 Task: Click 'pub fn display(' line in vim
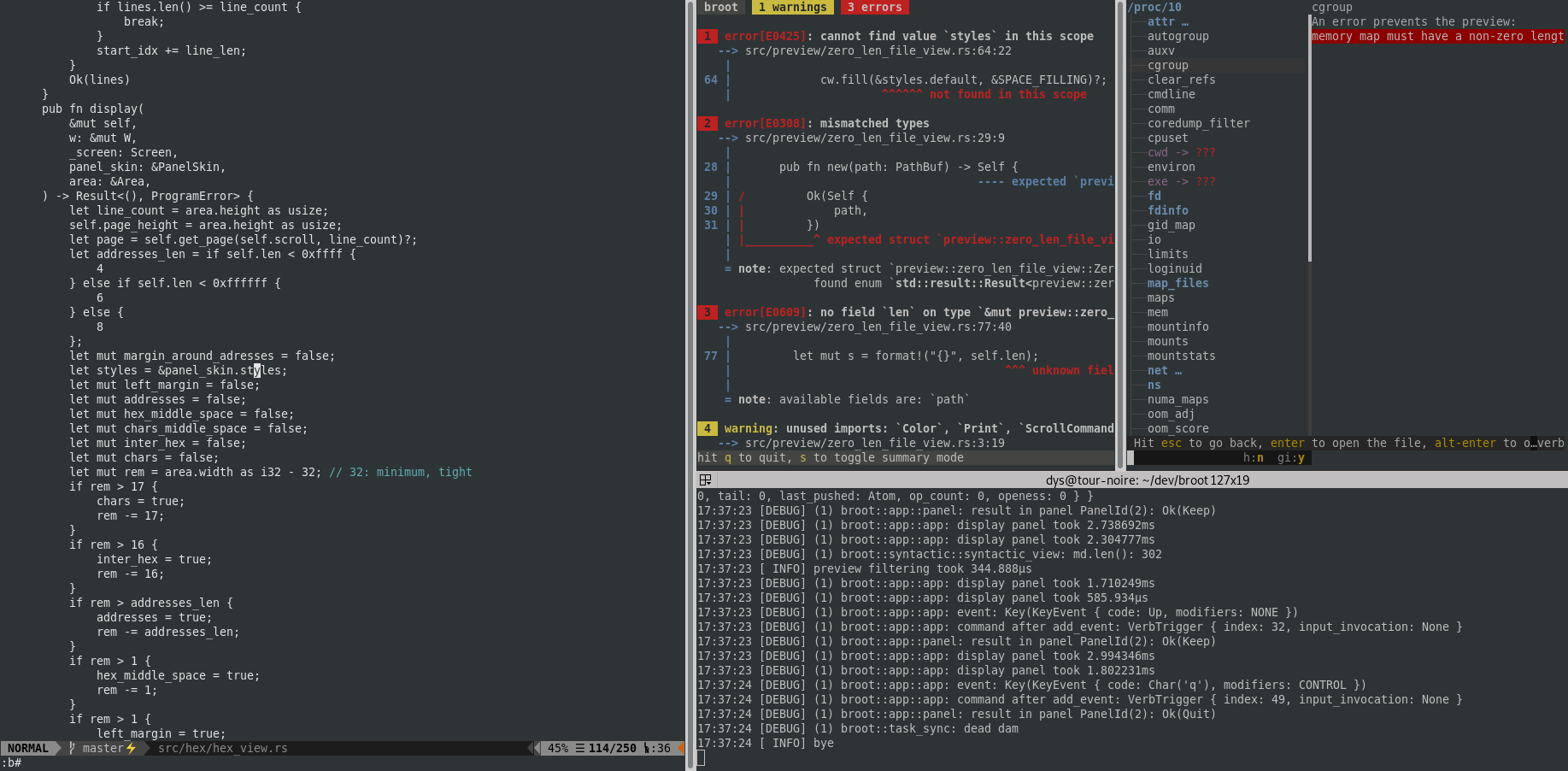(93, 109)
